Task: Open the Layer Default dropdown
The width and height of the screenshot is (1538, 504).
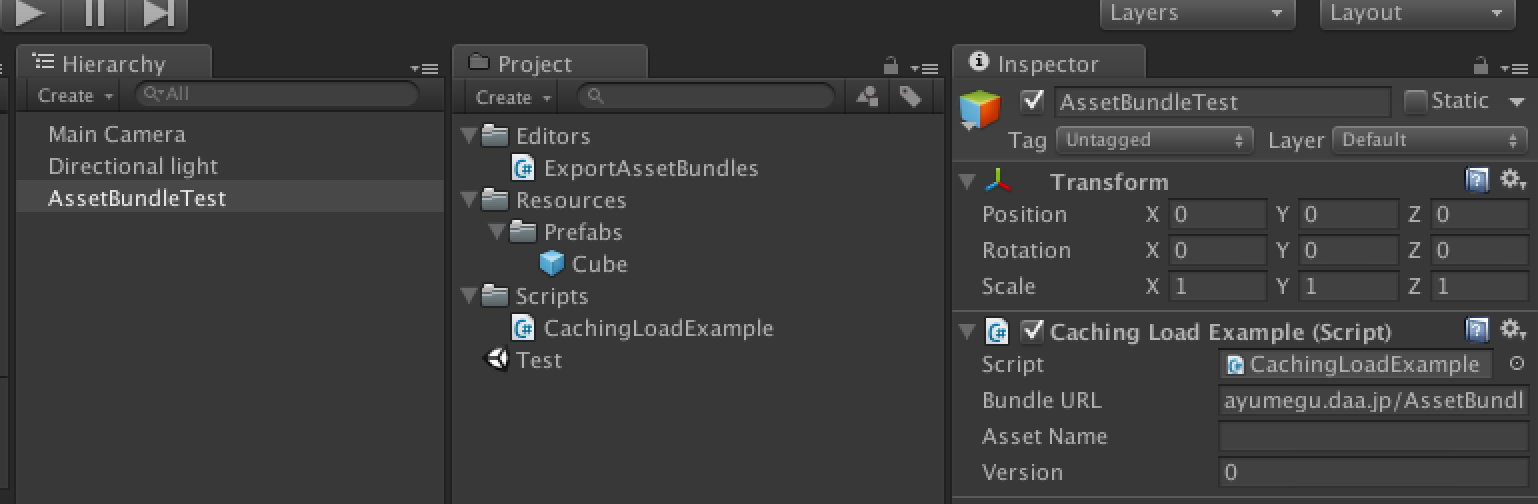Action: pos(1430,140)
